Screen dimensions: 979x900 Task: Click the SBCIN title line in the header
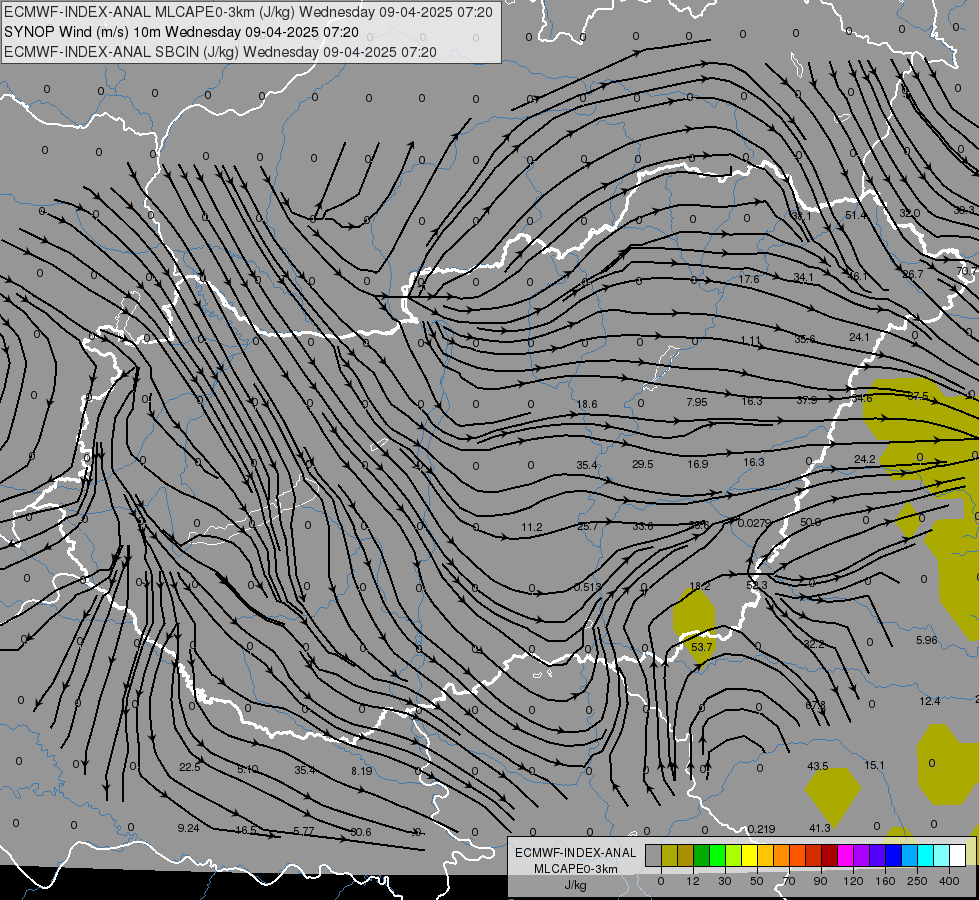[x=220, y=52]
